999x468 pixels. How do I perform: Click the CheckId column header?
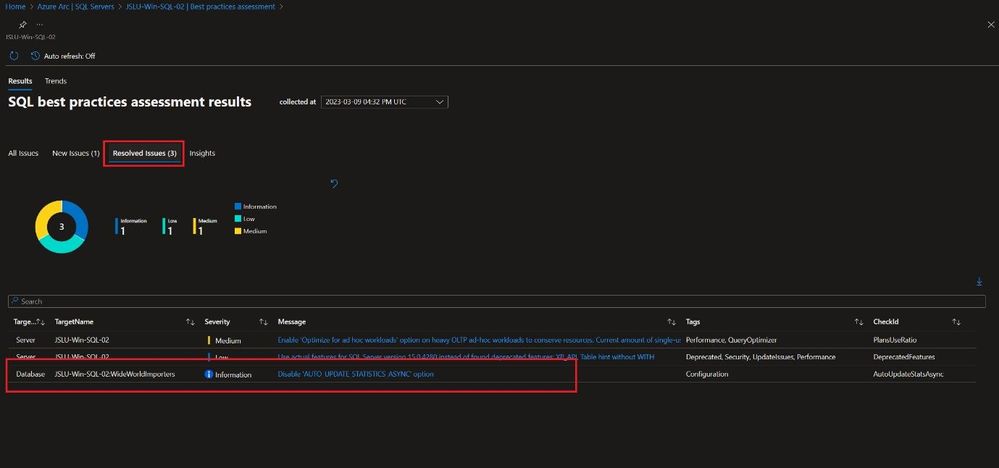pyautogui.click(x=886, y=322)
